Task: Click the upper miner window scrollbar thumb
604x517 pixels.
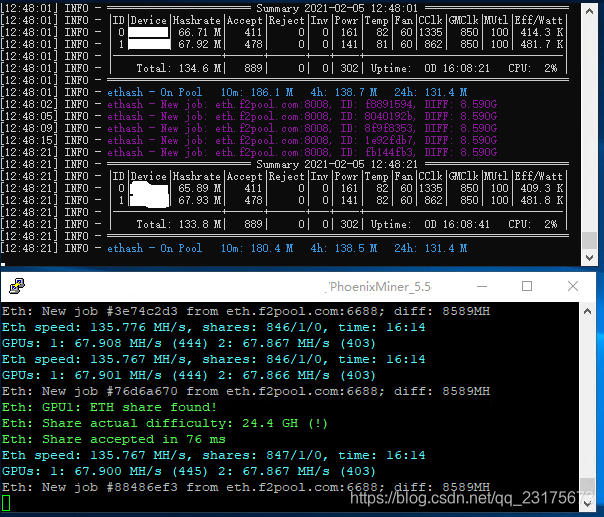Action: click(x=589, y=240)
